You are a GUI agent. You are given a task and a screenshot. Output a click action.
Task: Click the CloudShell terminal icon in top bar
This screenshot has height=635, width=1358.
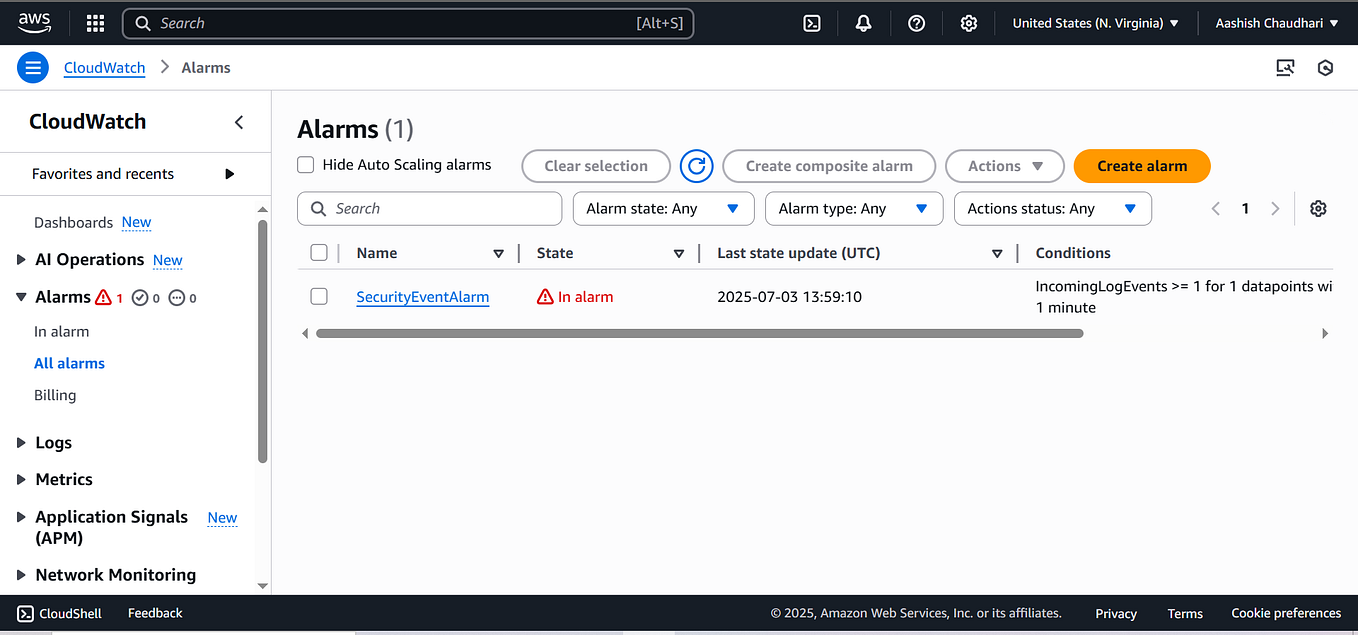(x=810, y=22)
